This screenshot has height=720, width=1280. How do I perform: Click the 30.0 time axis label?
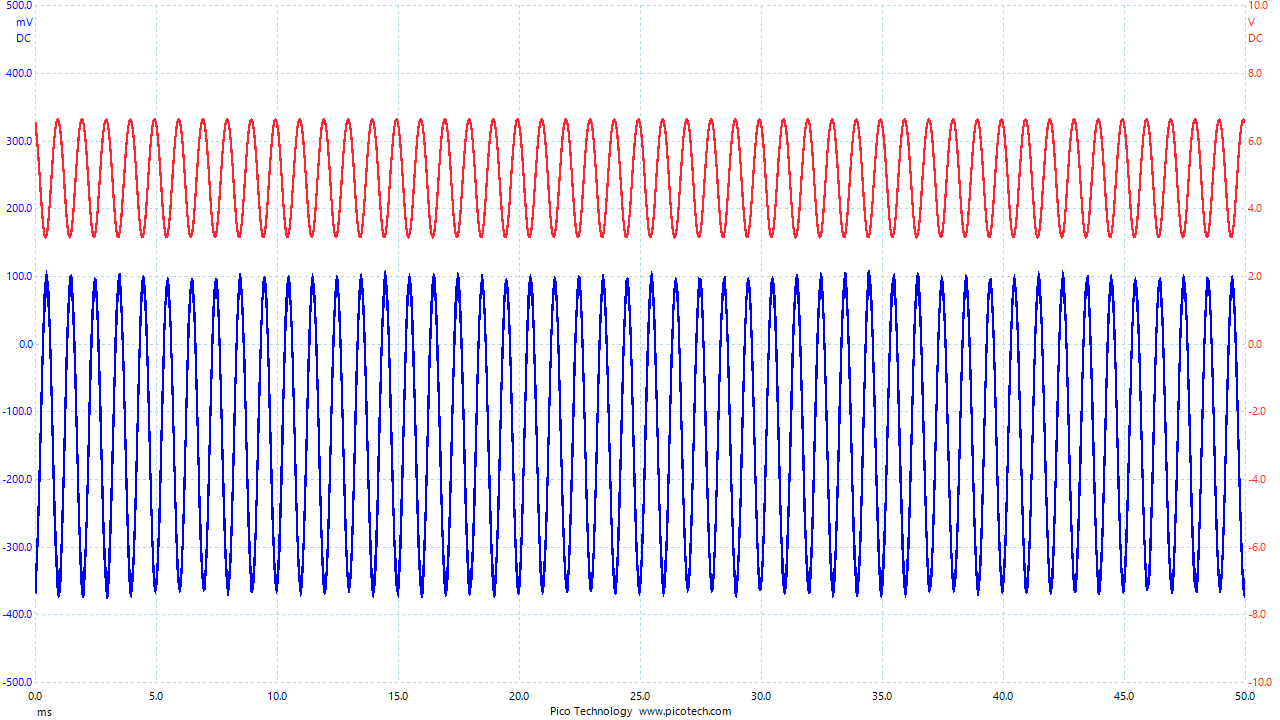[761, 696]
